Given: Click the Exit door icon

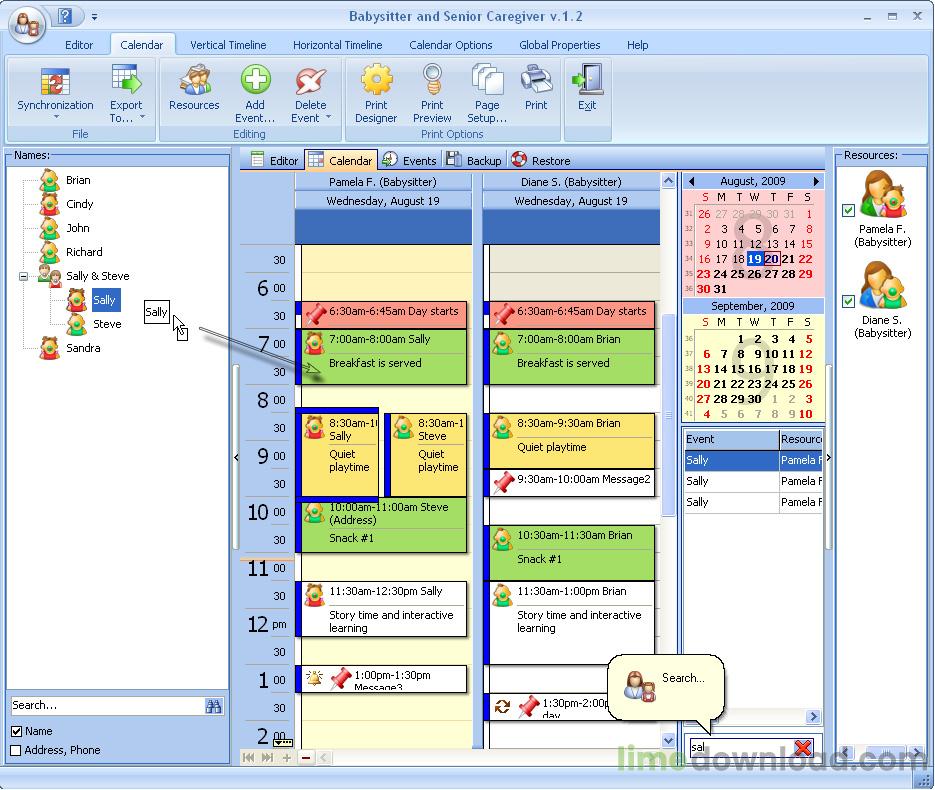Looking at the screenshot, I should 587,79.
